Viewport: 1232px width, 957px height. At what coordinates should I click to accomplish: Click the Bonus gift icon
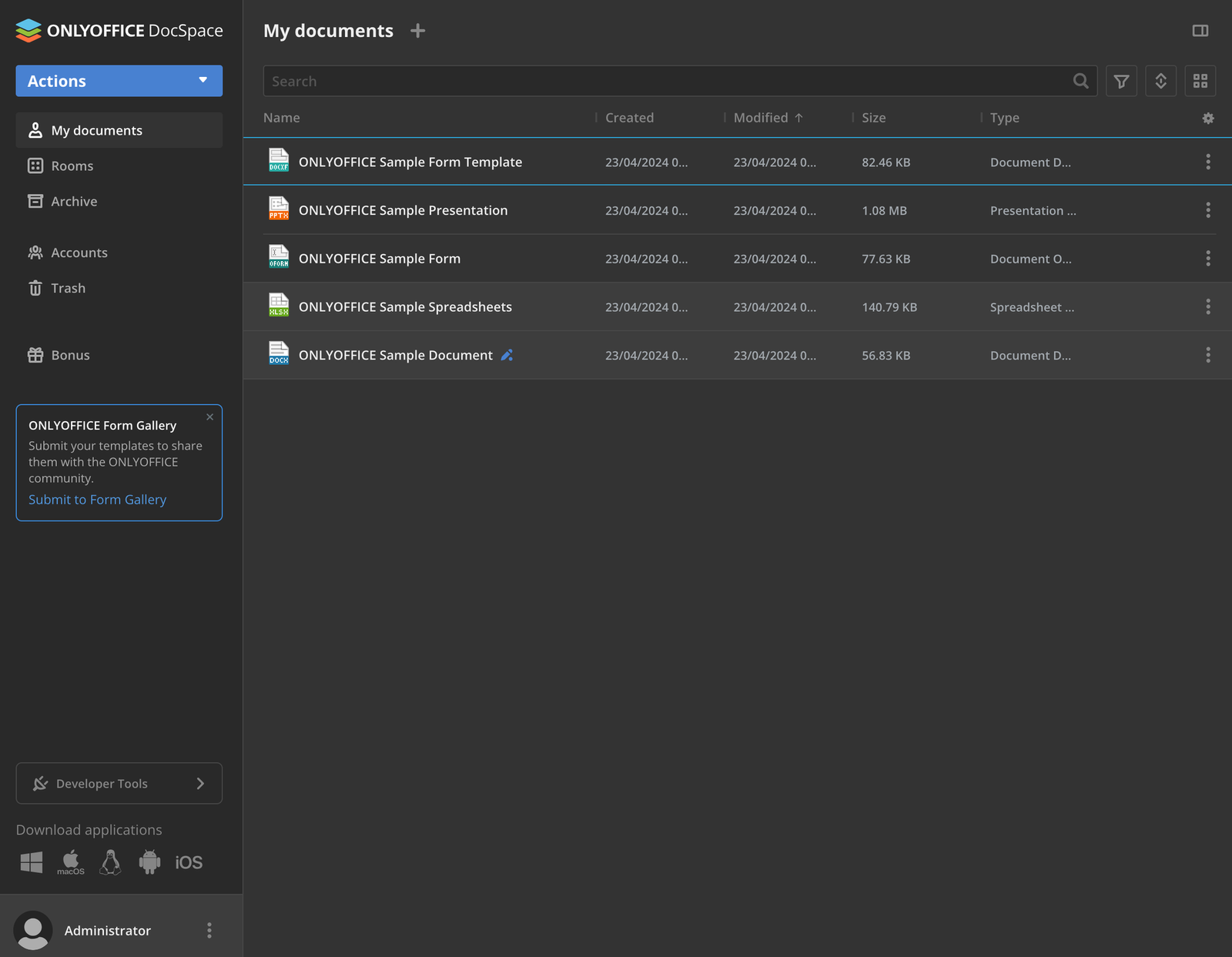(x=35, y=355)
